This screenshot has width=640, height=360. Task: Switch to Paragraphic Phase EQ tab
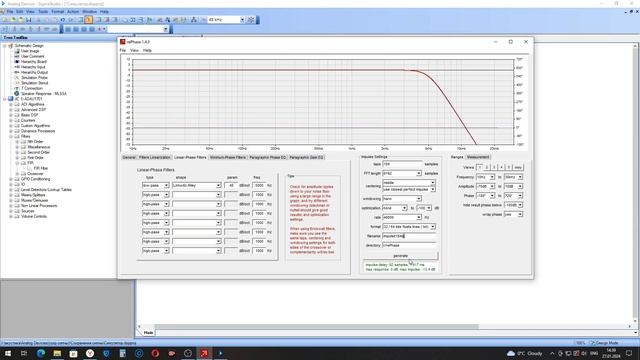(267, 157)
